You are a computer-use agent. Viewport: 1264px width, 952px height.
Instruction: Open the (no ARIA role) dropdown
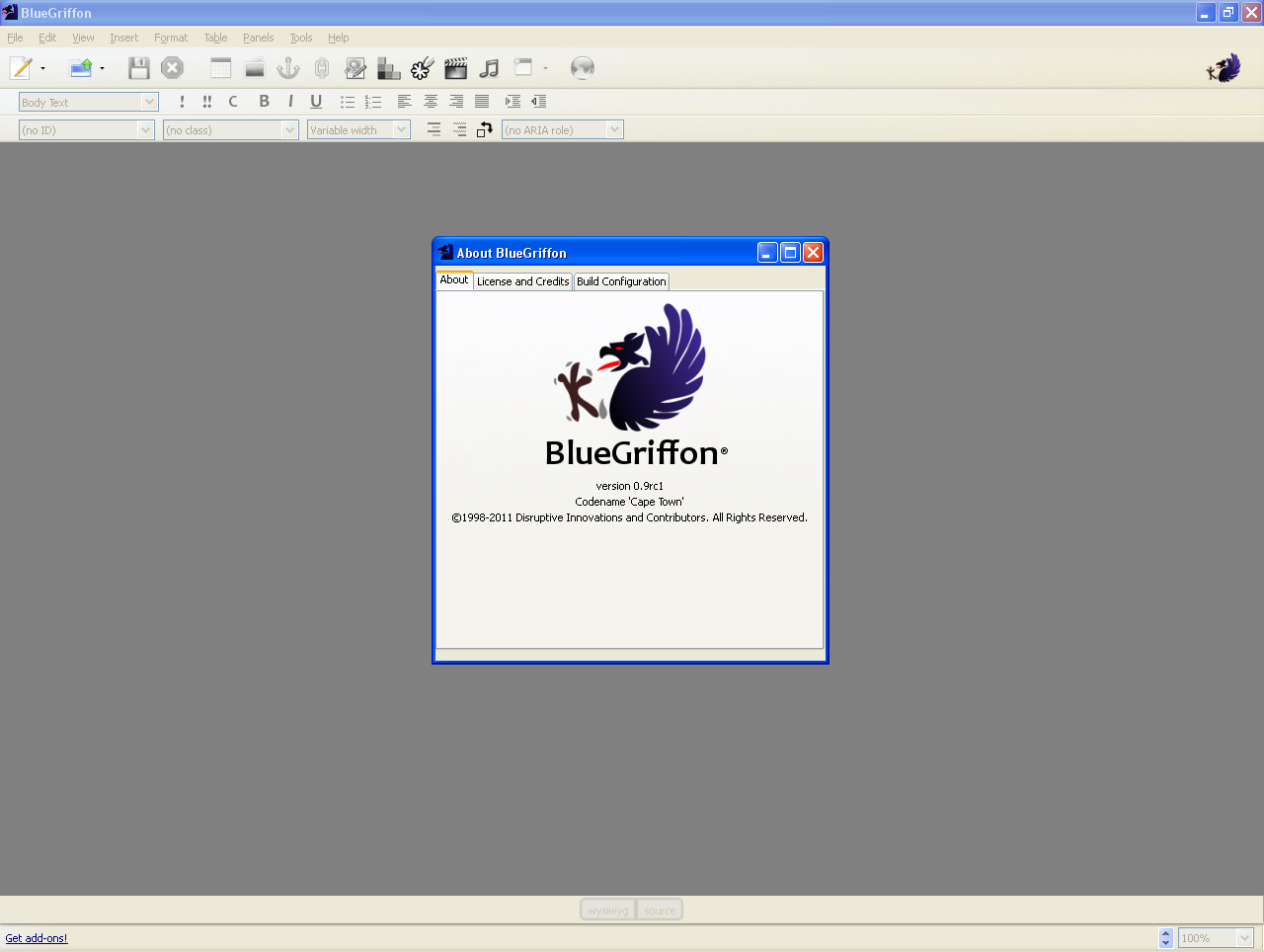[562, 129]
